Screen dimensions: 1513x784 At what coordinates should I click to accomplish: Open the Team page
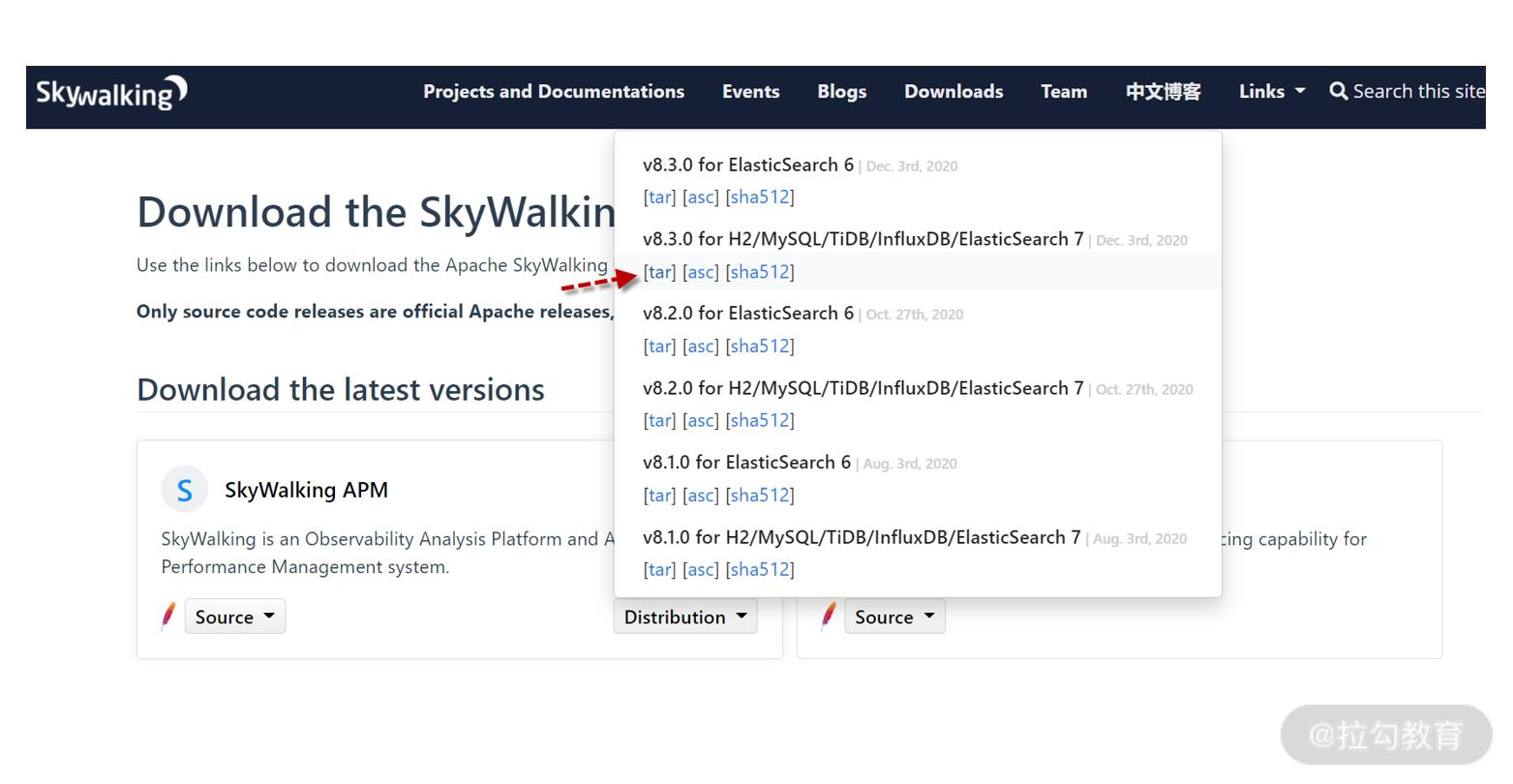[x=1064, y=91]
